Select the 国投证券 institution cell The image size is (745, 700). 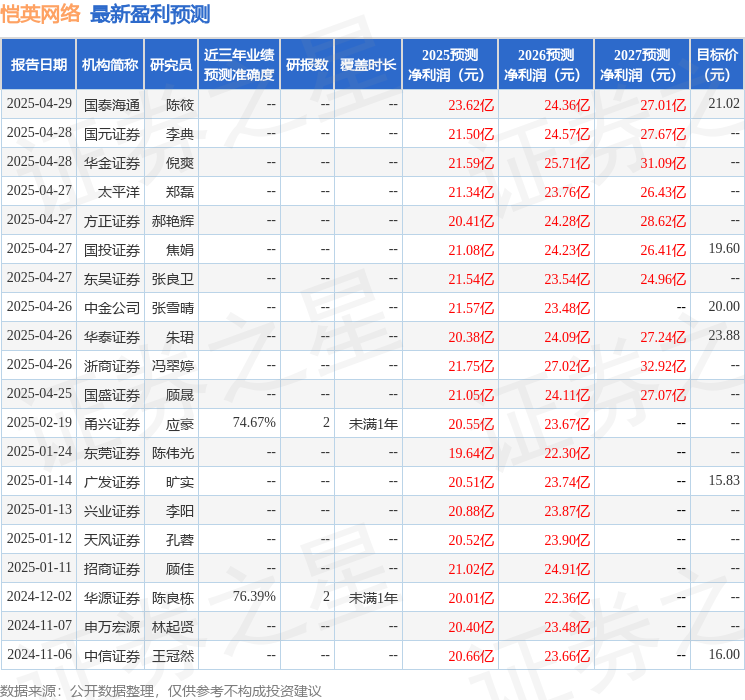pos(112,250)
